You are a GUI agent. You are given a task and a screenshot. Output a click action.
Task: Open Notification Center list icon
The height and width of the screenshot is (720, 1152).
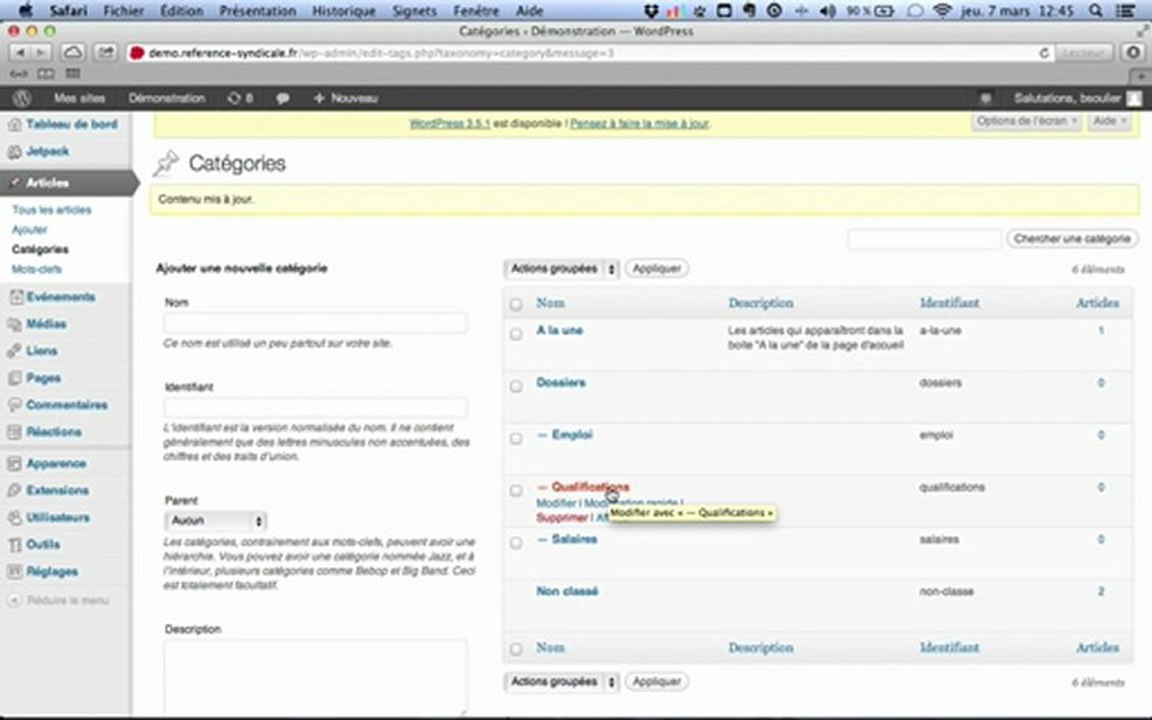[x=1125, y=11]
